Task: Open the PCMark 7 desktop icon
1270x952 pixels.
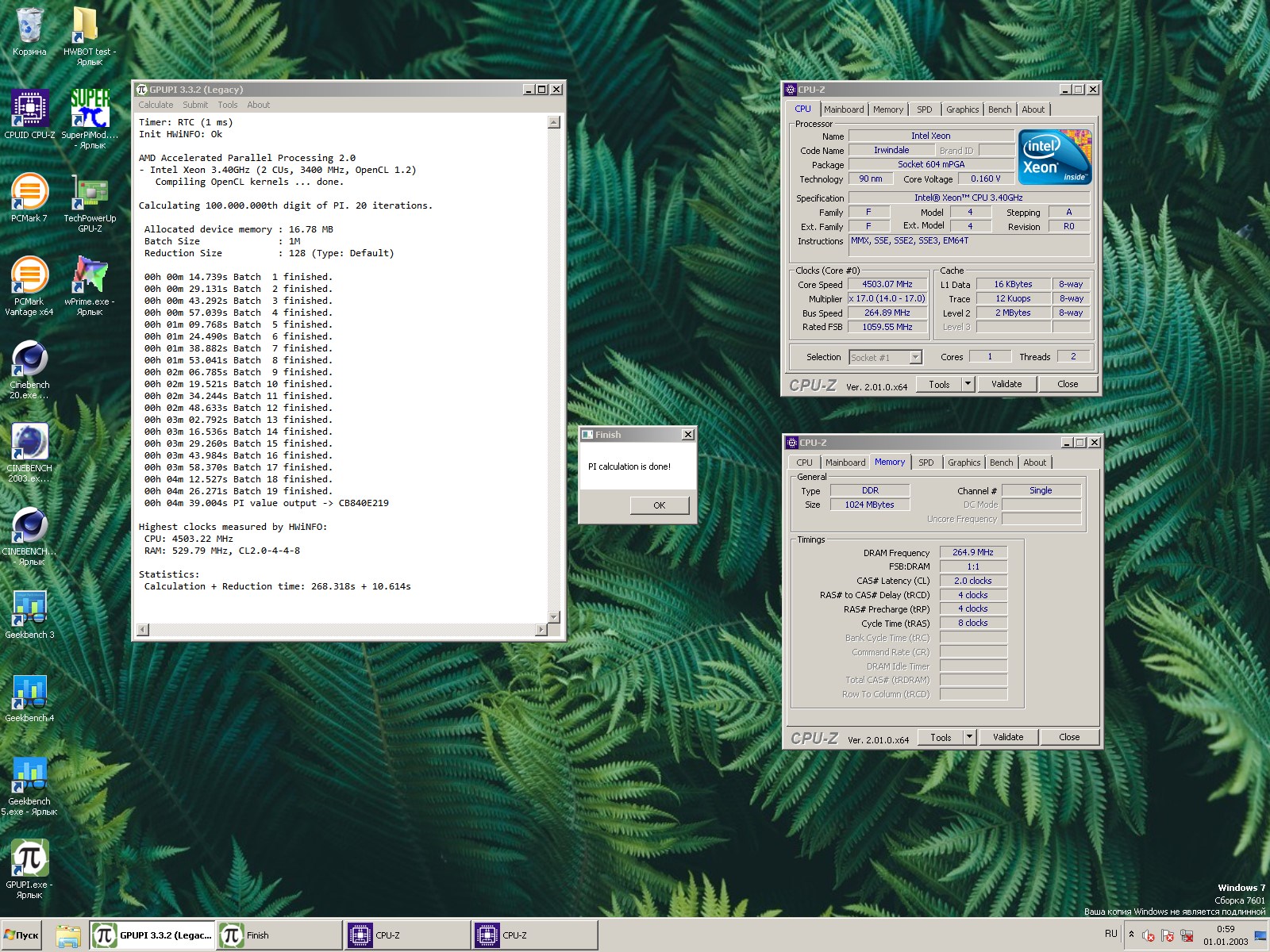Action: (x=29, y=198)
